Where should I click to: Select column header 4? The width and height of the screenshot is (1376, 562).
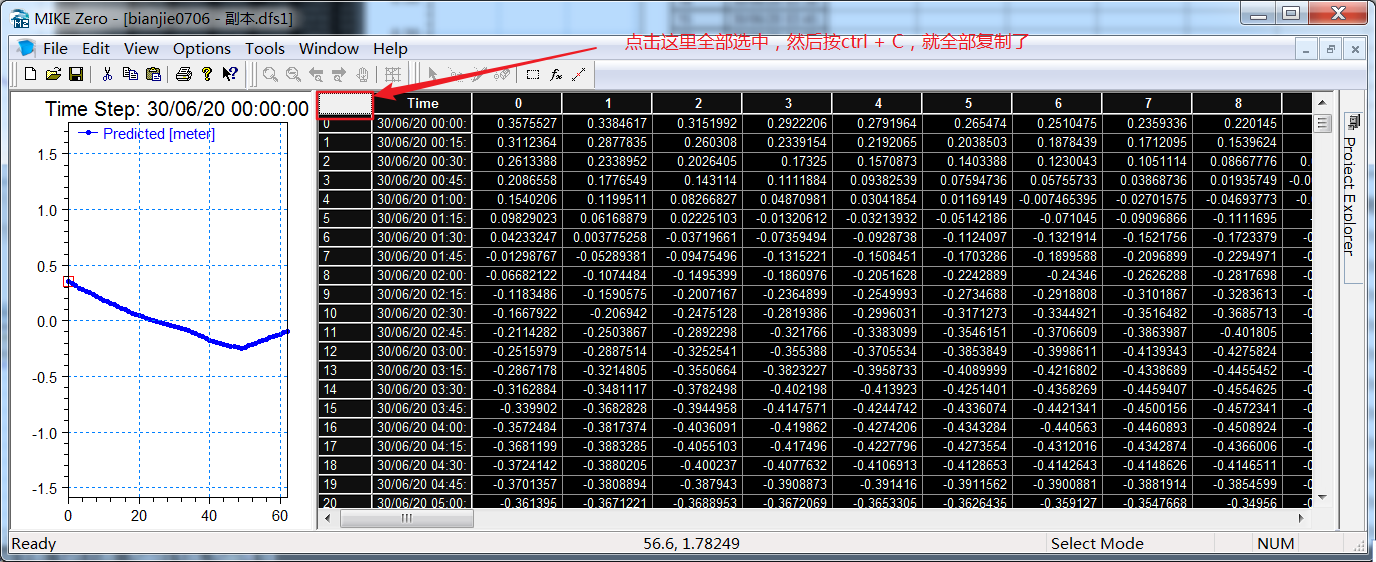[x=877, y=103]
